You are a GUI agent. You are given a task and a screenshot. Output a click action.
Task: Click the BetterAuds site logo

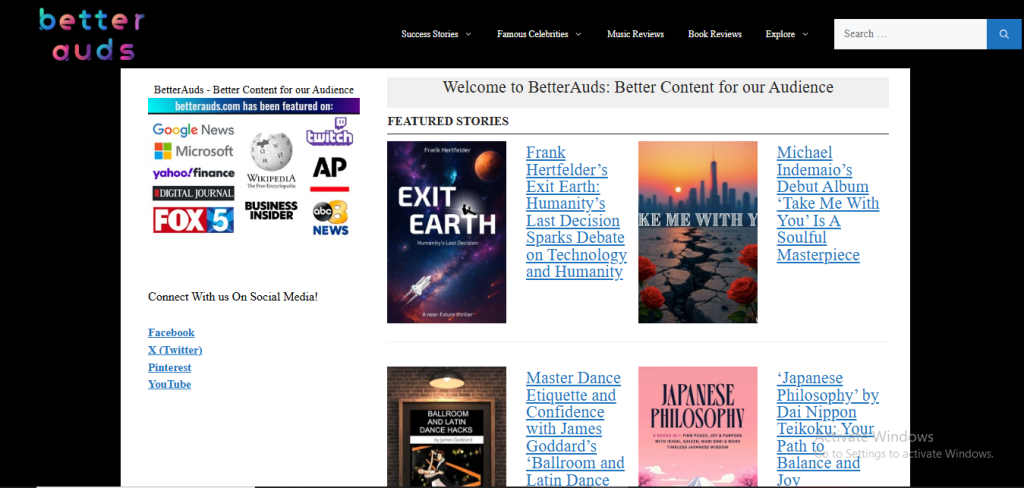92,34
